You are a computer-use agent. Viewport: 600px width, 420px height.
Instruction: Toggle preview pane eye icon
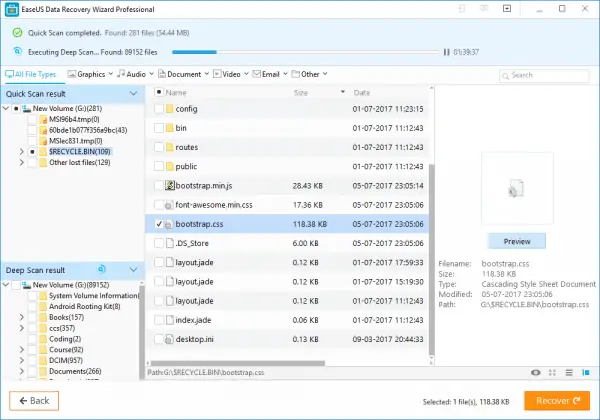pyautogui.click(x=535, y=373)
